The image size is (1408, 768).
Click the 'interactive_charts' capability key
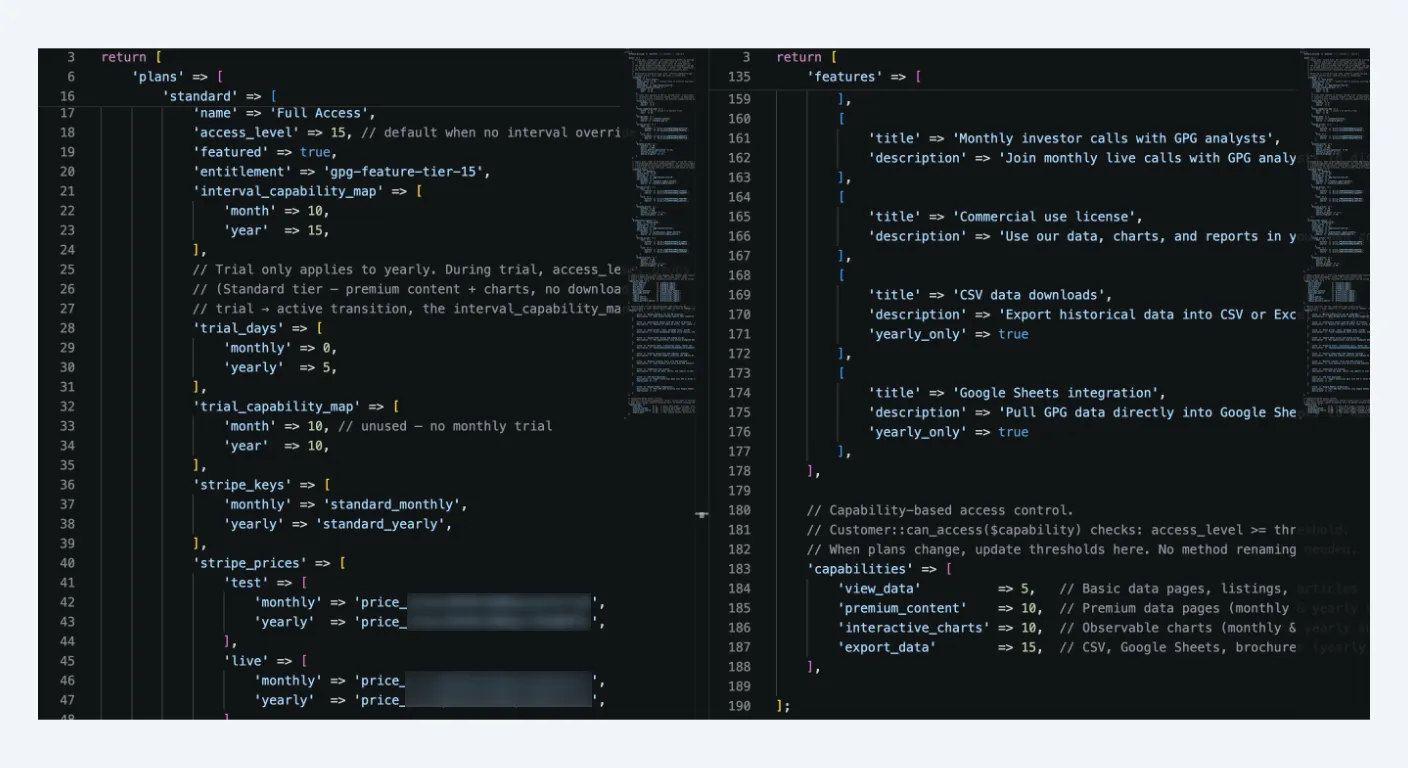click(x=915, y=628)
